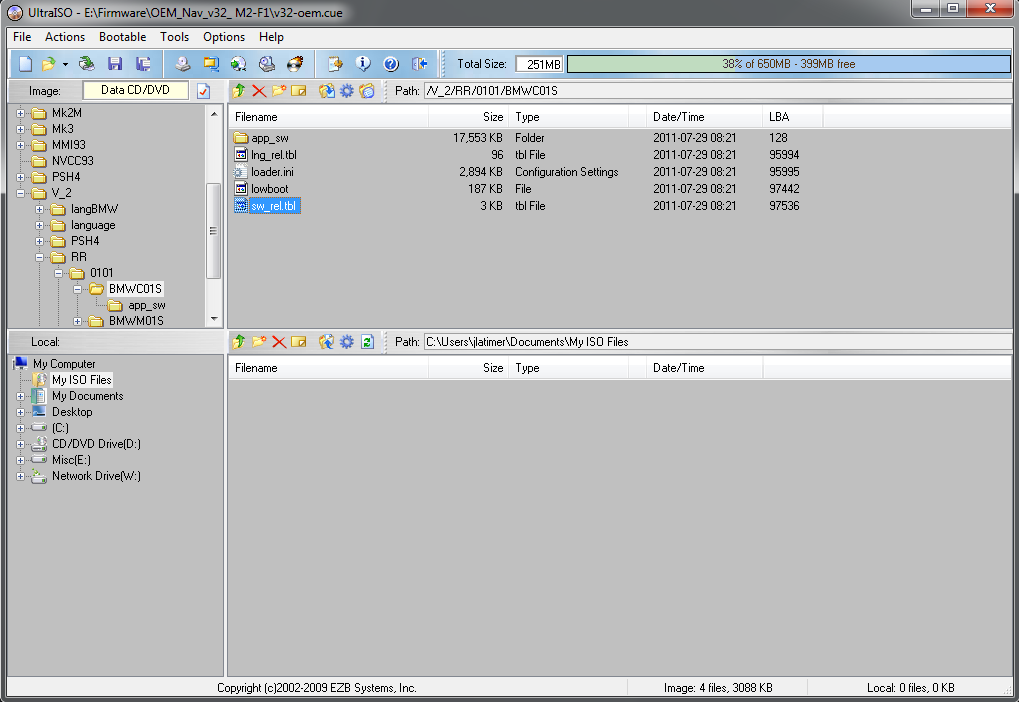Click the disc capacity usage bar
This screenshot has height=702, width=1019.
(x=788, y=64)
